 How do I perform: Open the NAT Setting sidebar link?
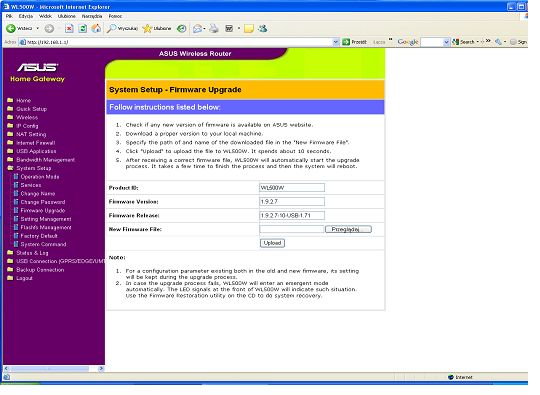point(31,134)
